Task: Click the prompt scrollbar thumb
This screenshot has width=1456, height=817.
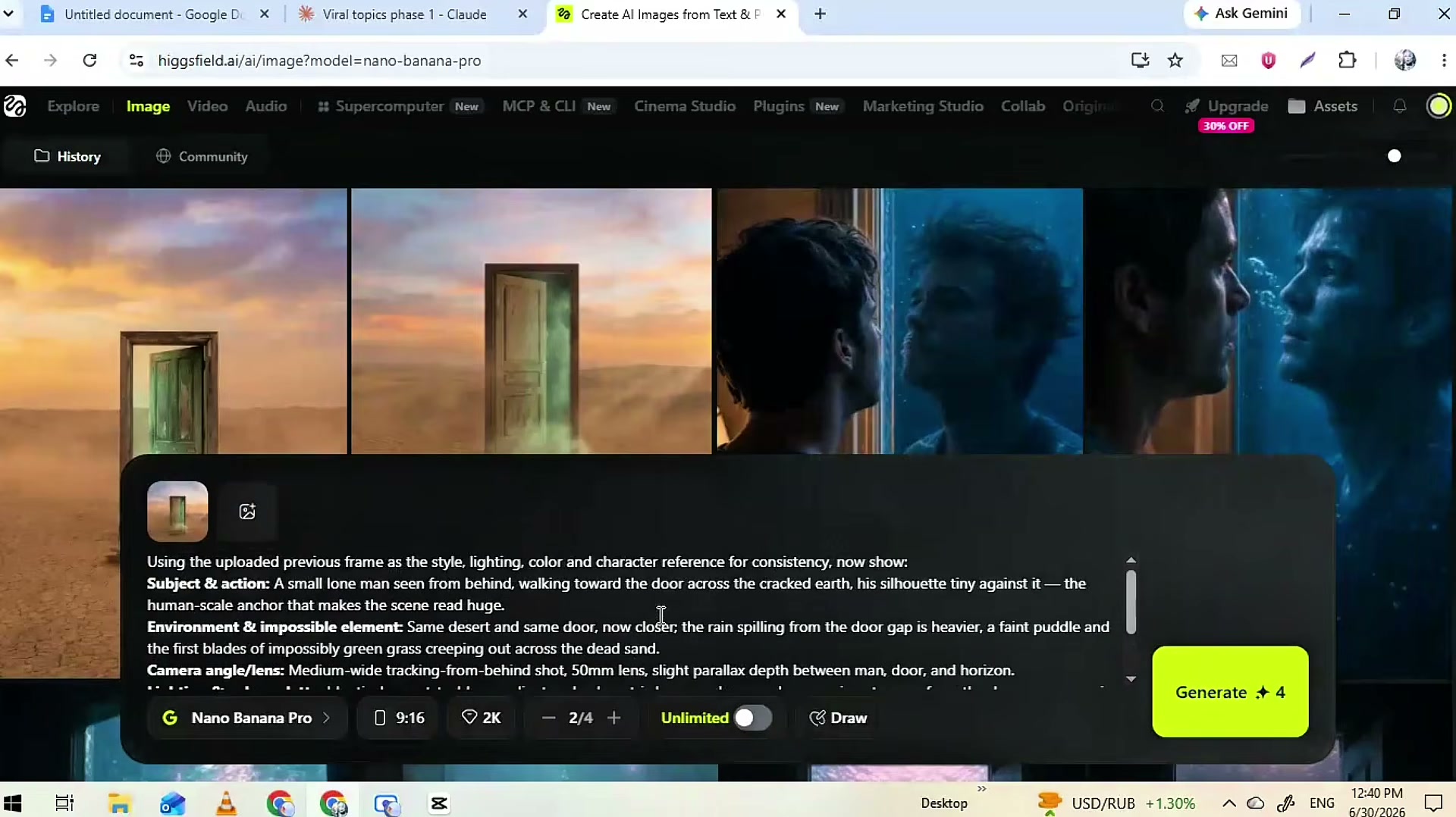Action: coord(1131,602)
